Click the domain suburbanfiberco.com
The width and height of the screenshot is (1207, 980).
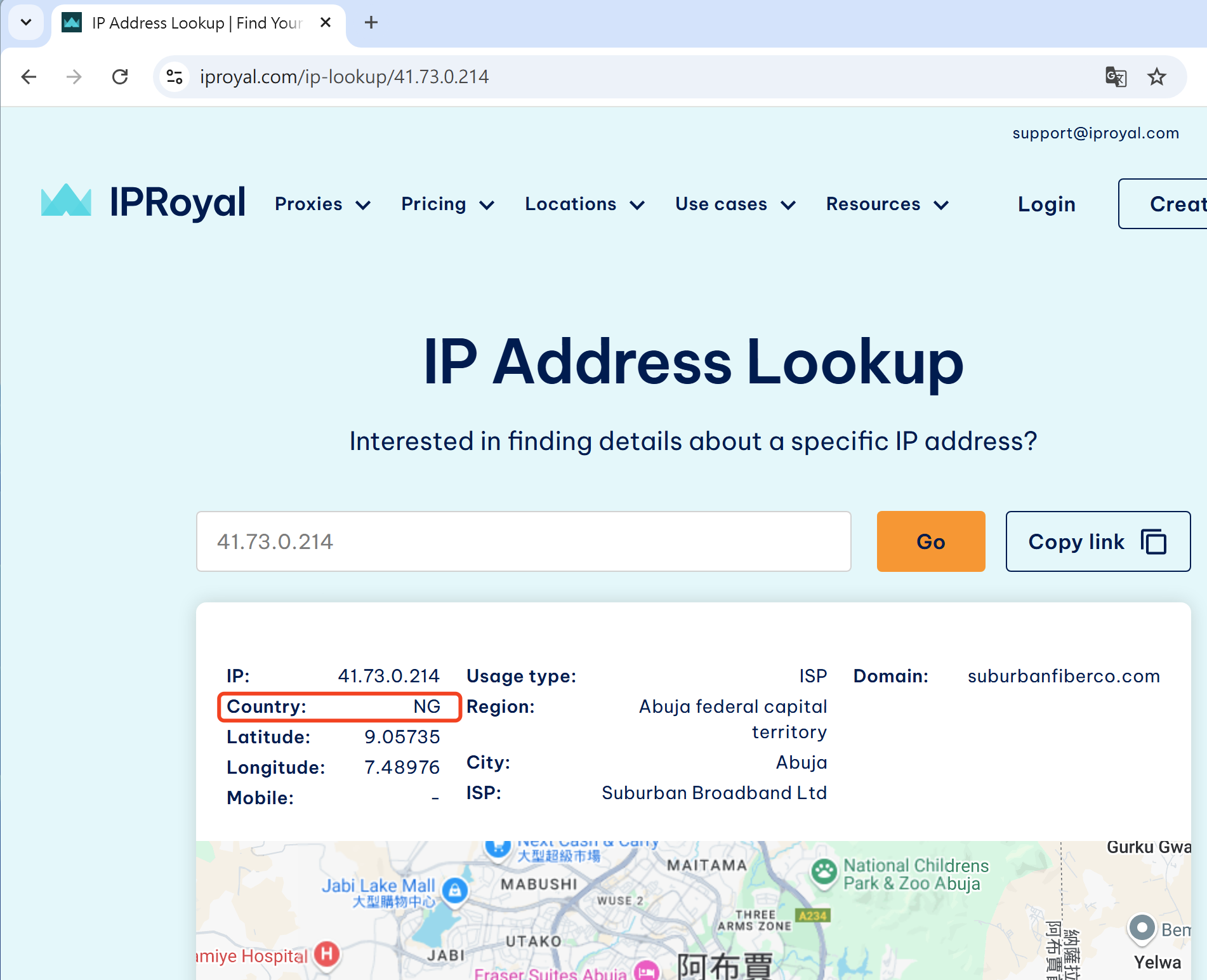pyautogui.click(x=1064, y=676)
